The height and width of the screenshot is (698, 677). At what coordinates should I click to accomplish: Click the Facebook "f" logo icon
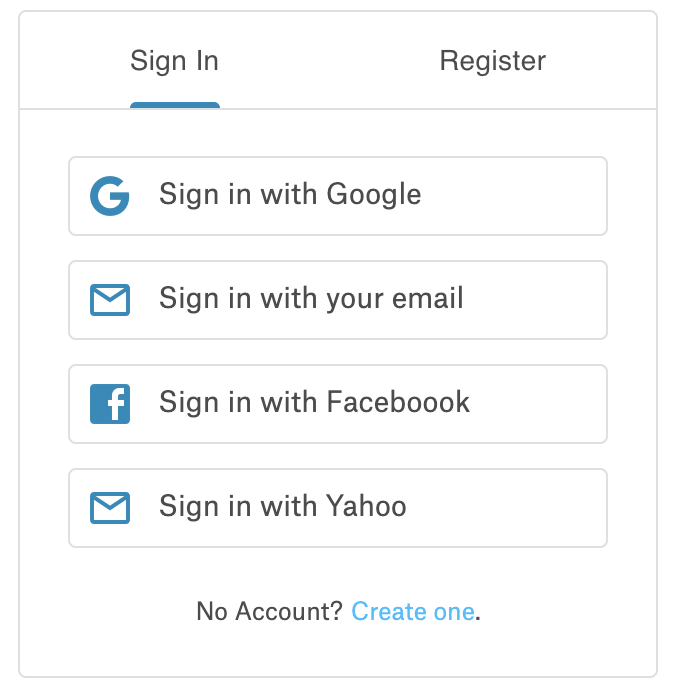click(x=110, y=404)
